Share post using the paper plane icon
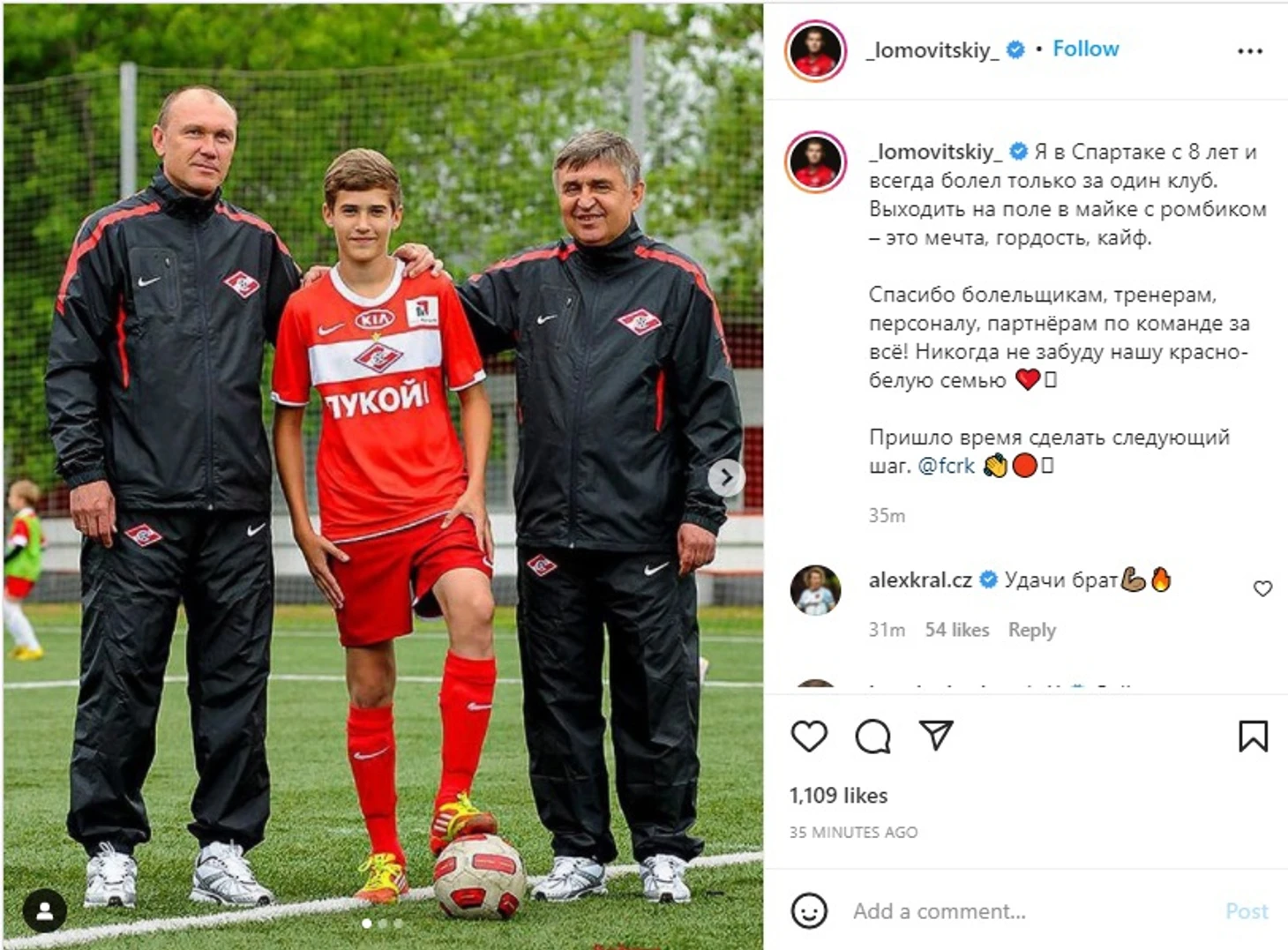 click(936, 735)
